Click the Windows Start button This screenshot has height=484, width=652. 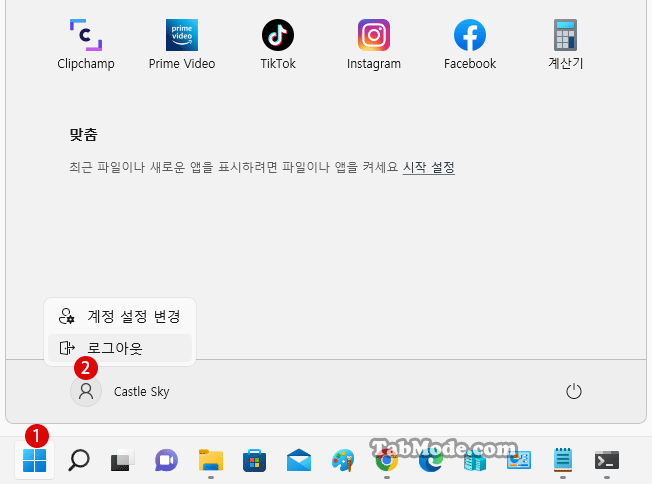(35, 460)
